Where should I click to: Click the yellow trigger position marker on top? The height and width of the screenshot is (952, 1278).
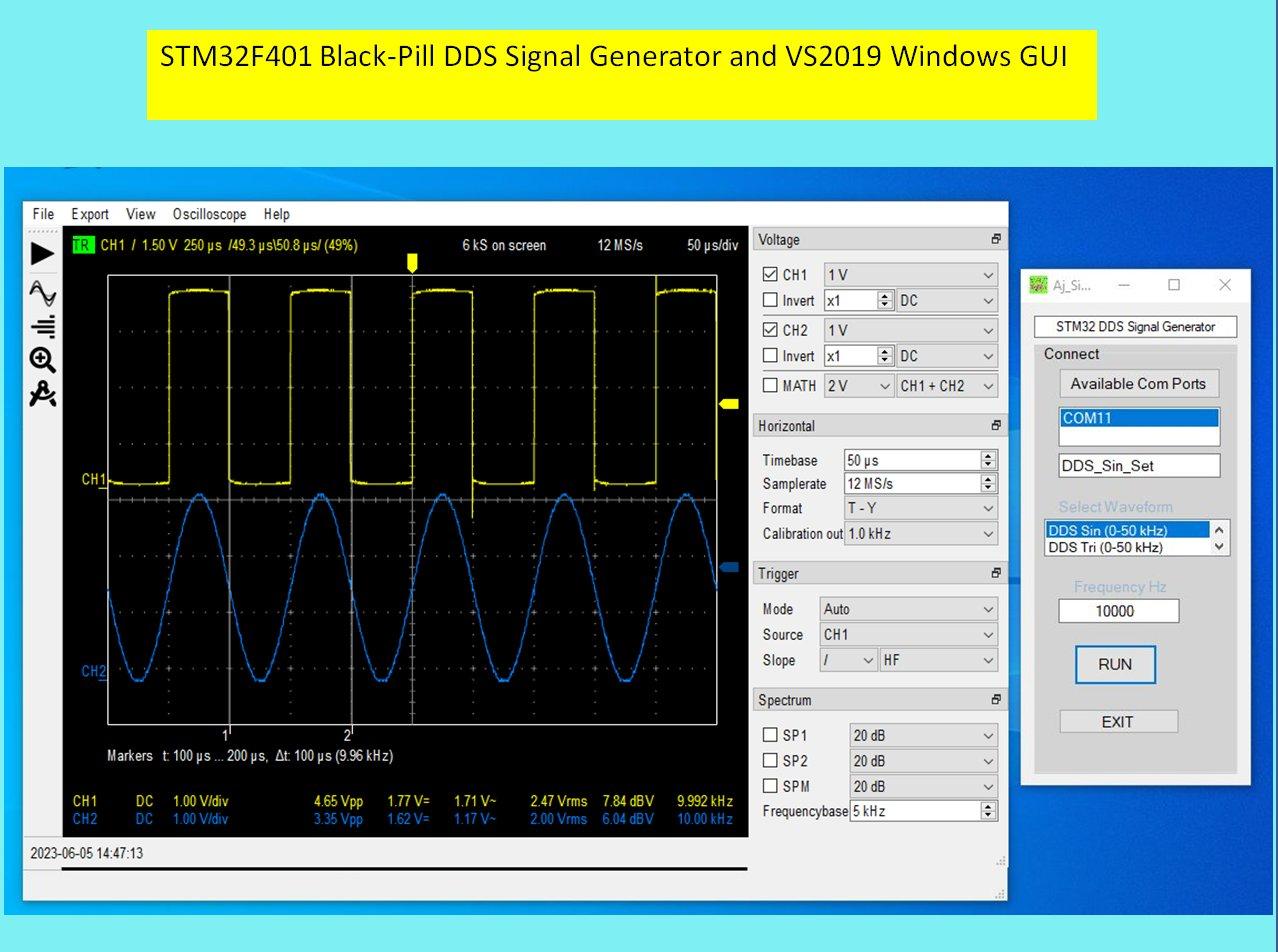pyautogui.click(x=411, y=262)
